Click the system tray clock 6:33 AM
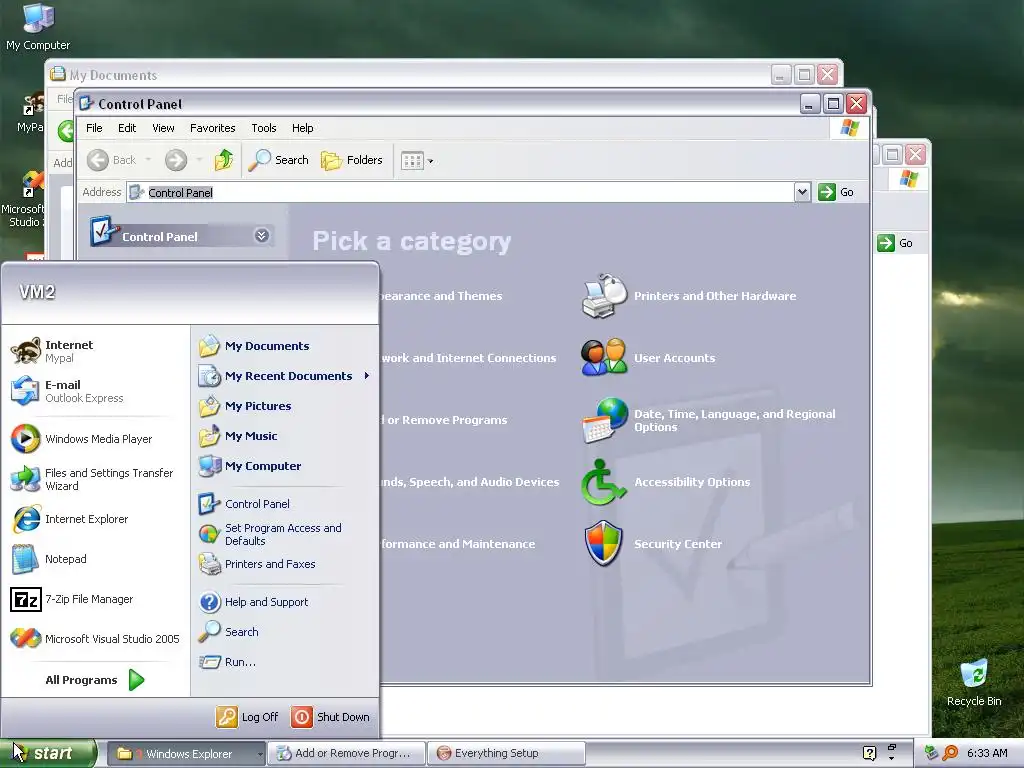 tap(987, 753)
